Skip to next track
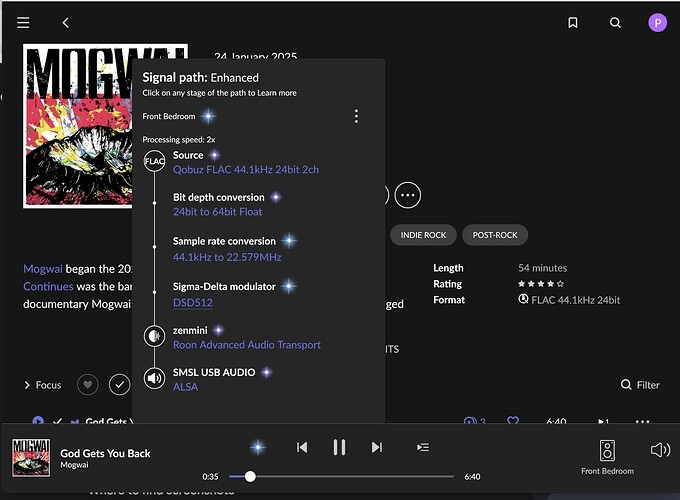 (377, 447)
